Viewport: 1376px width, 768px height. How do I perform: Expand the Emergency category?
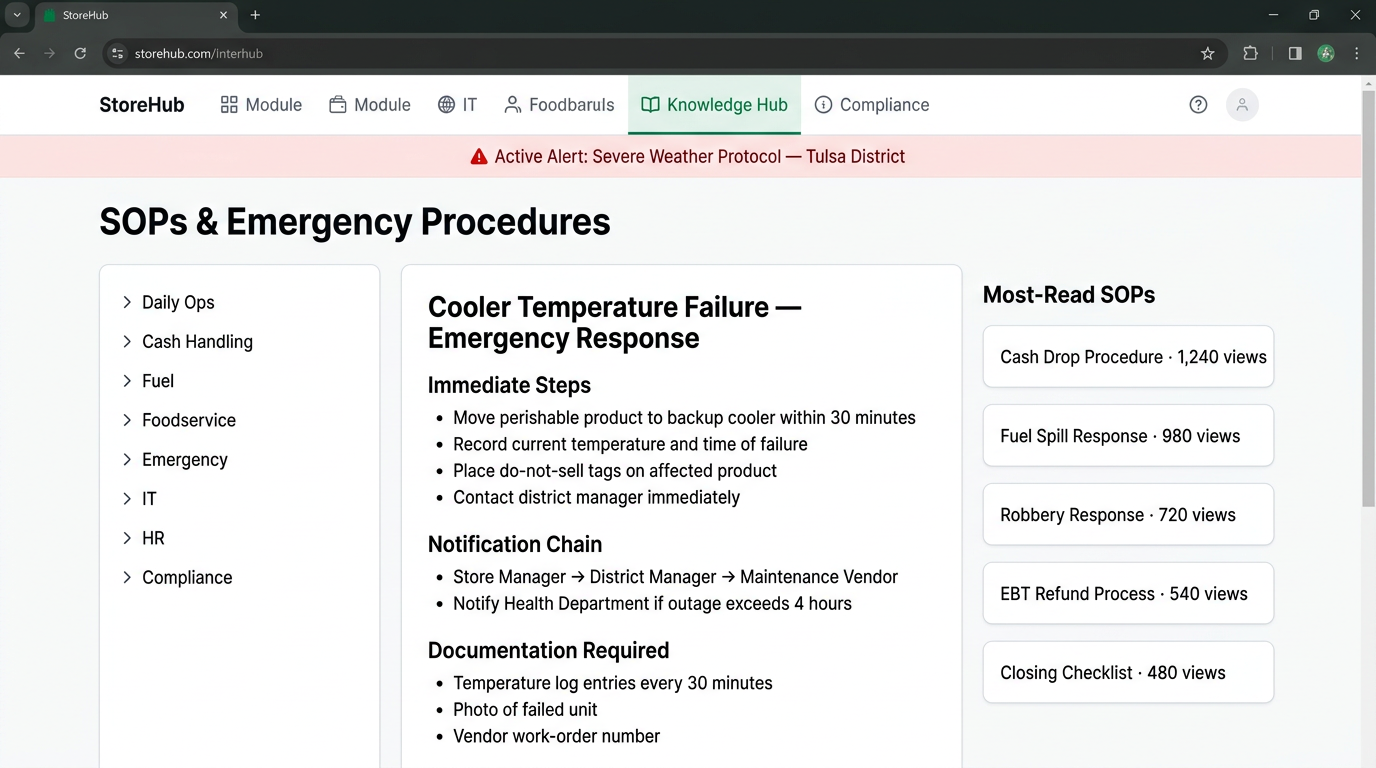pyautogui.click(x=175, y=460)
